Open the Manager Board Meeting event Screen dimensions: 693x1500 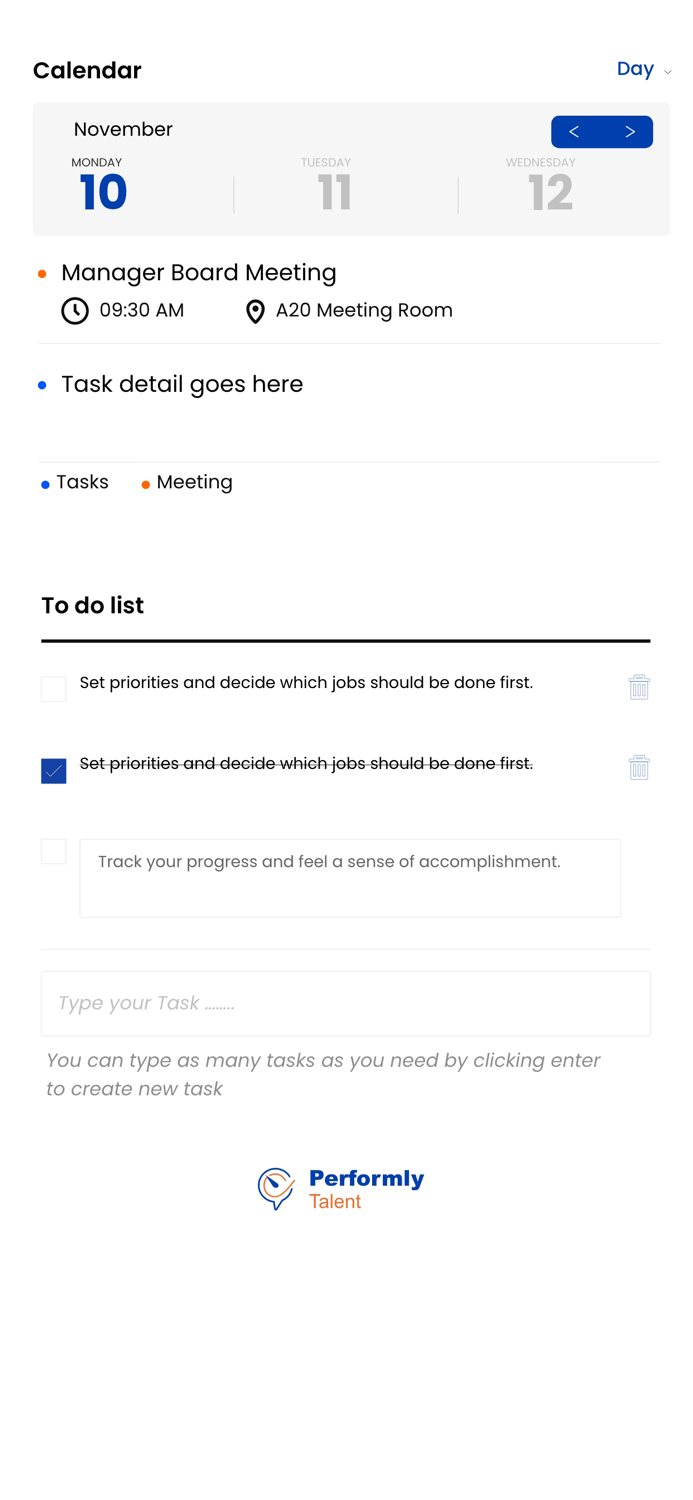[x=199, y=272]
